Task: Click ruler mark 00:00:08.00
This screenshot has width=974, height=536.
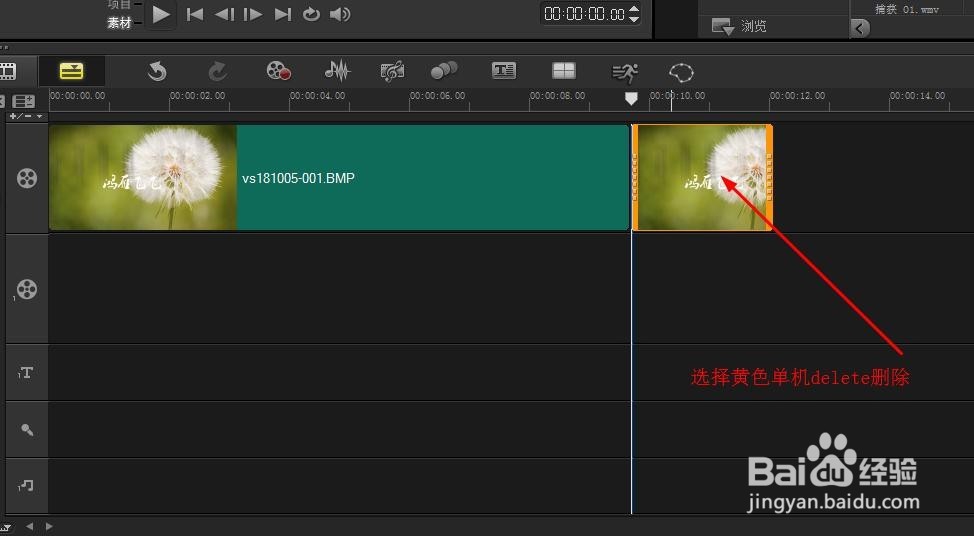Action: 557,96
